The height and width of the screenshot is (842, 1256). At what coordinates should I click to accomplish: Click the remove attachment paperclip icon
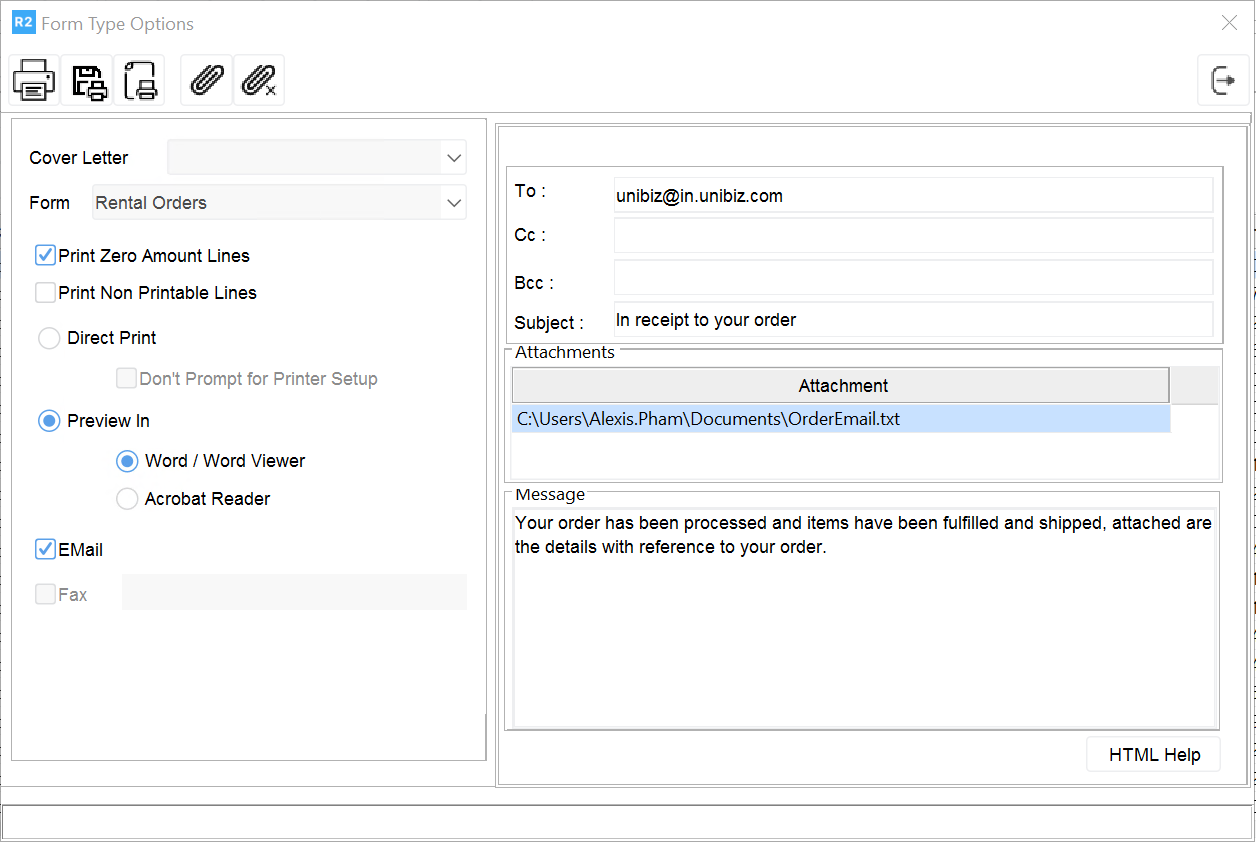[x=259, y=80]
